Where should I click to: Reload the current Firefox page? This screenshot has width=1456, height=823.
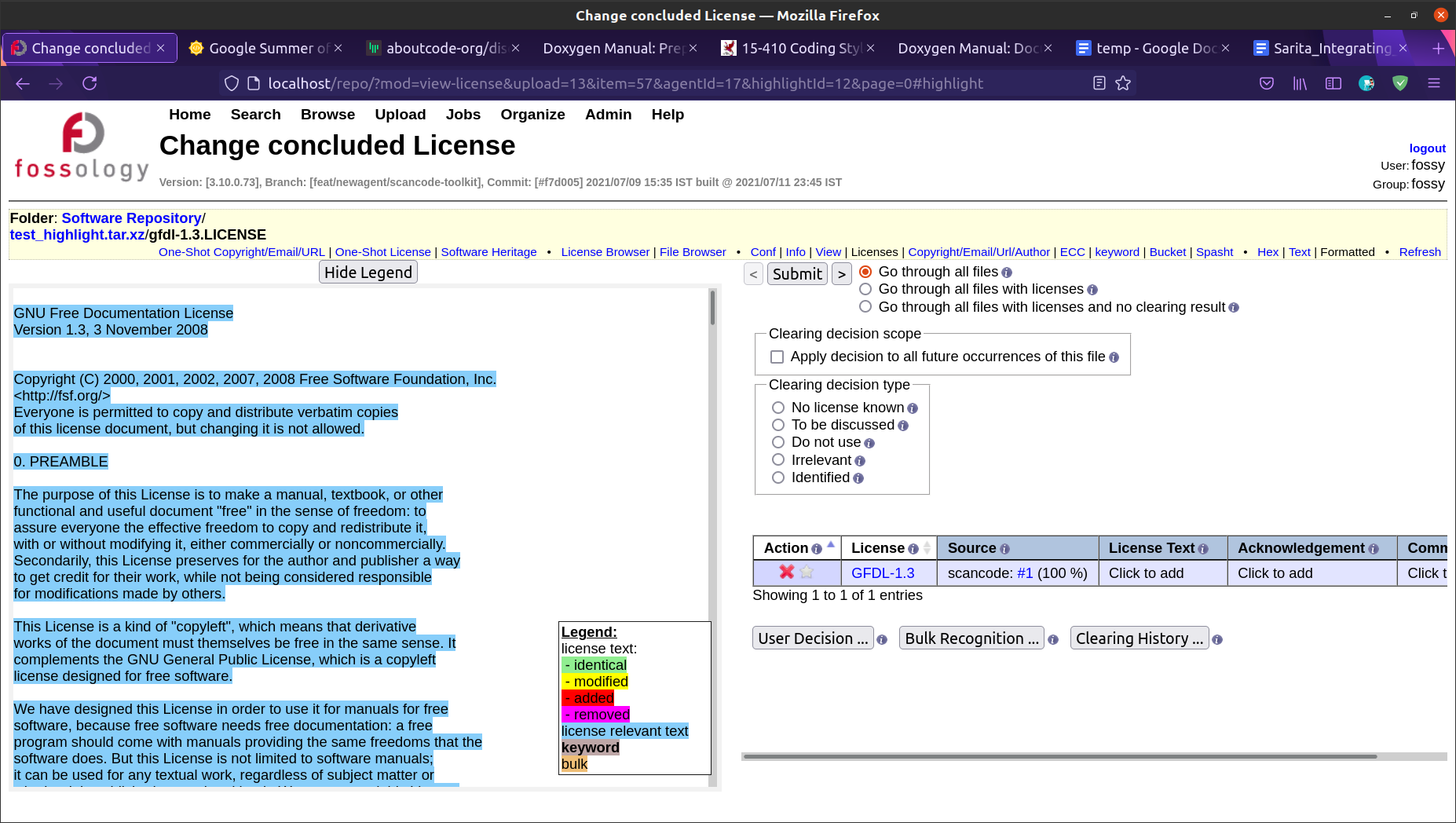pos(90,83)
